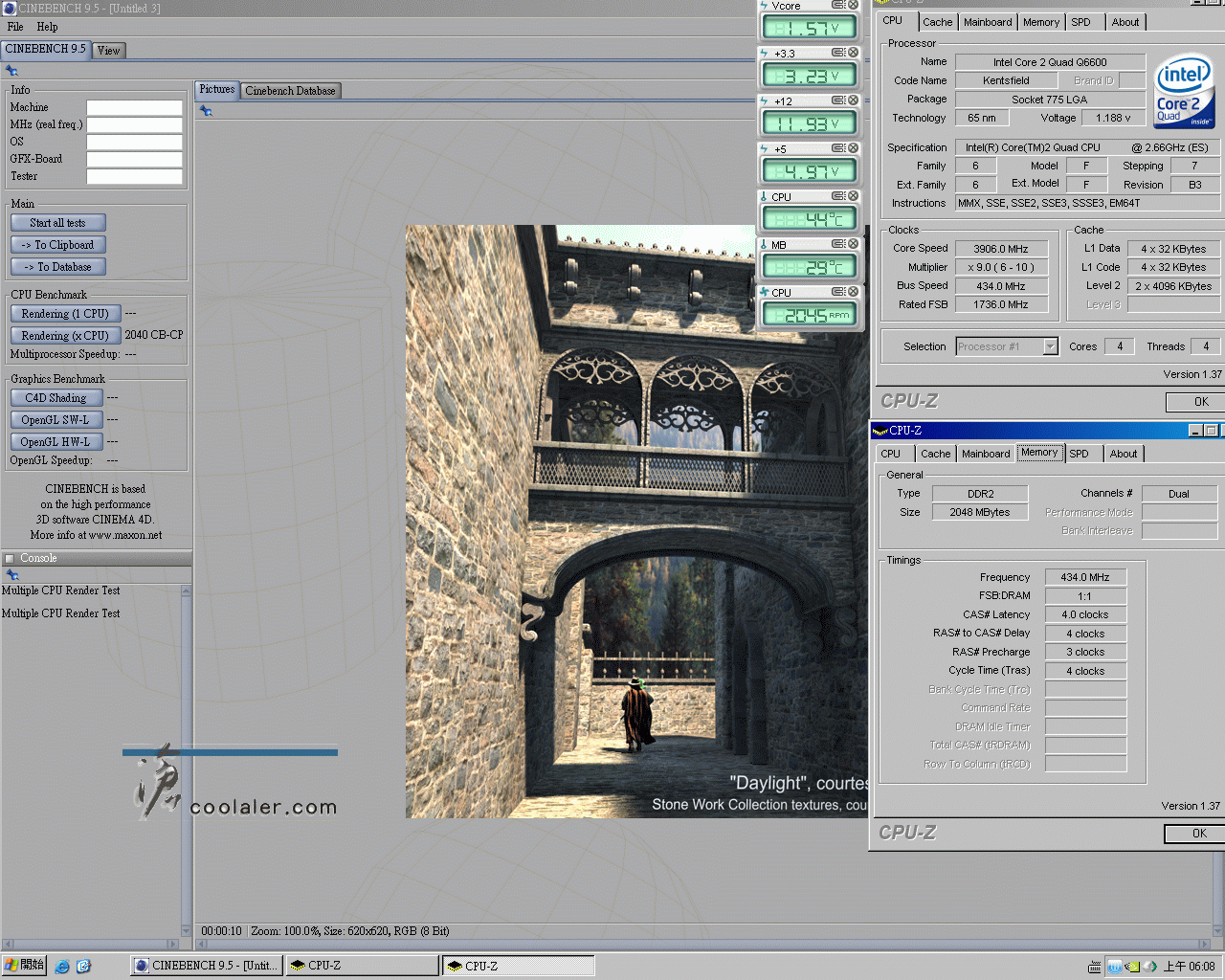Open the Mainboard tab in upper CPU-Z

[988, 22]
